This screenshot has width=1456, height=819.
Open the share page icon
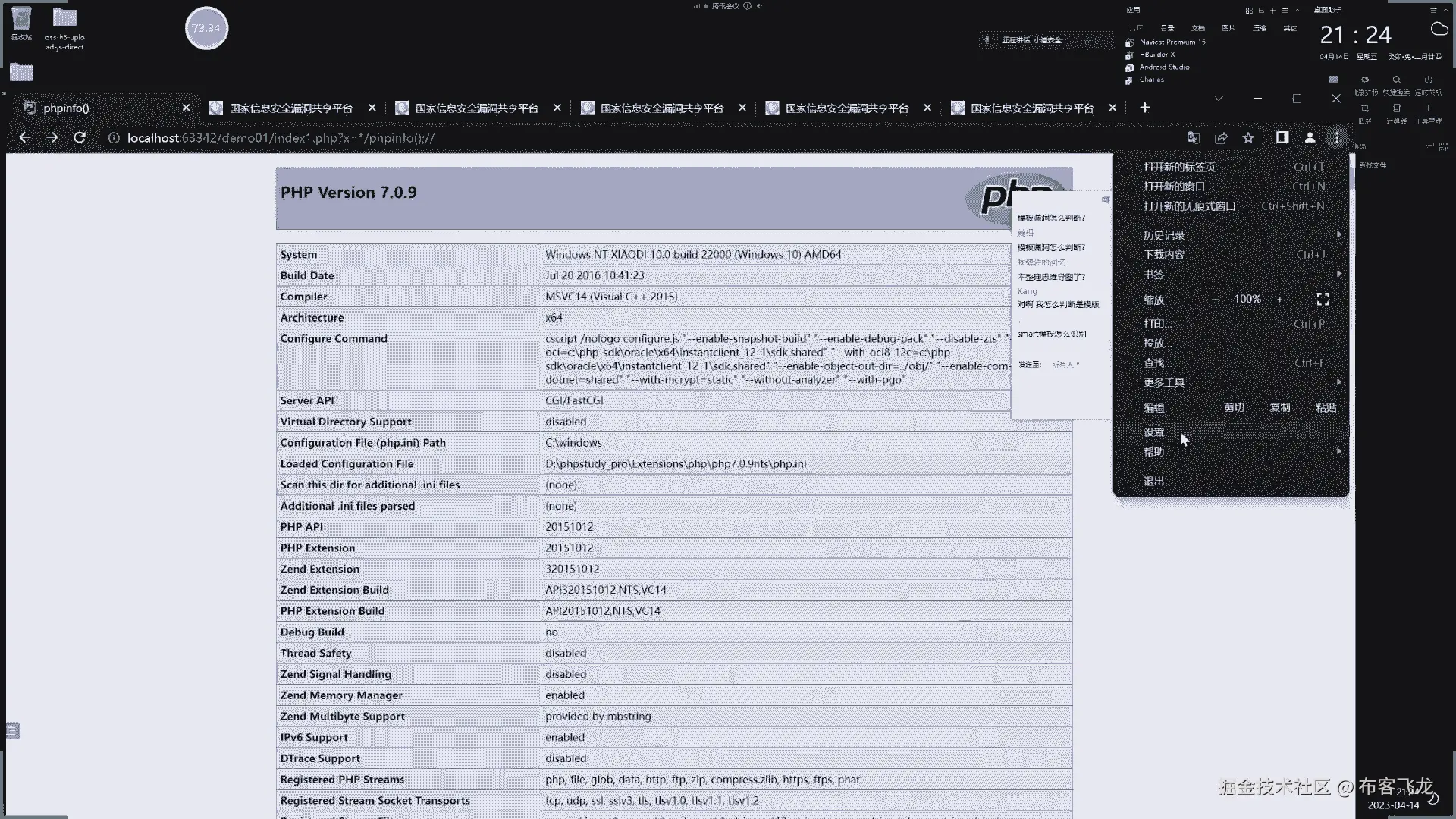pos(1221,137)
